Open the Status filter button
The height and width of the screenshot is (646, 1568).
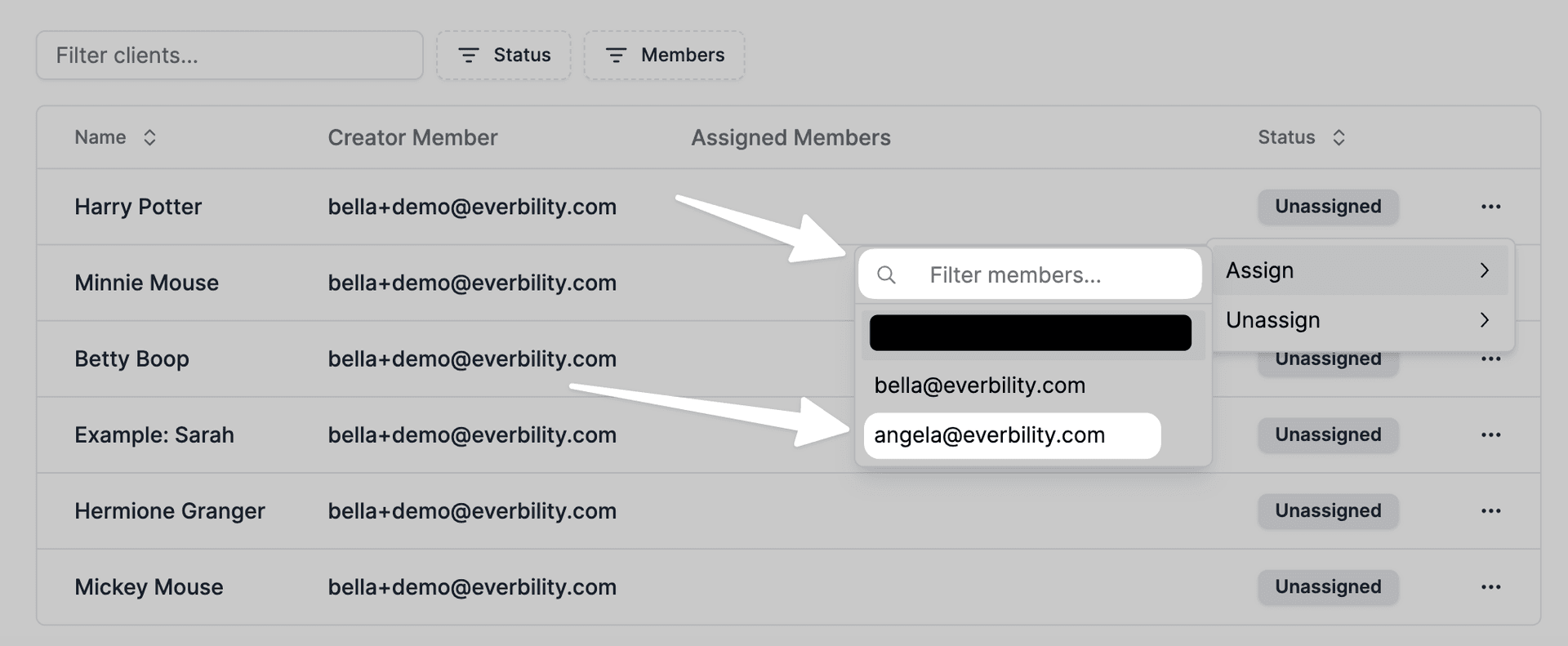504,55
